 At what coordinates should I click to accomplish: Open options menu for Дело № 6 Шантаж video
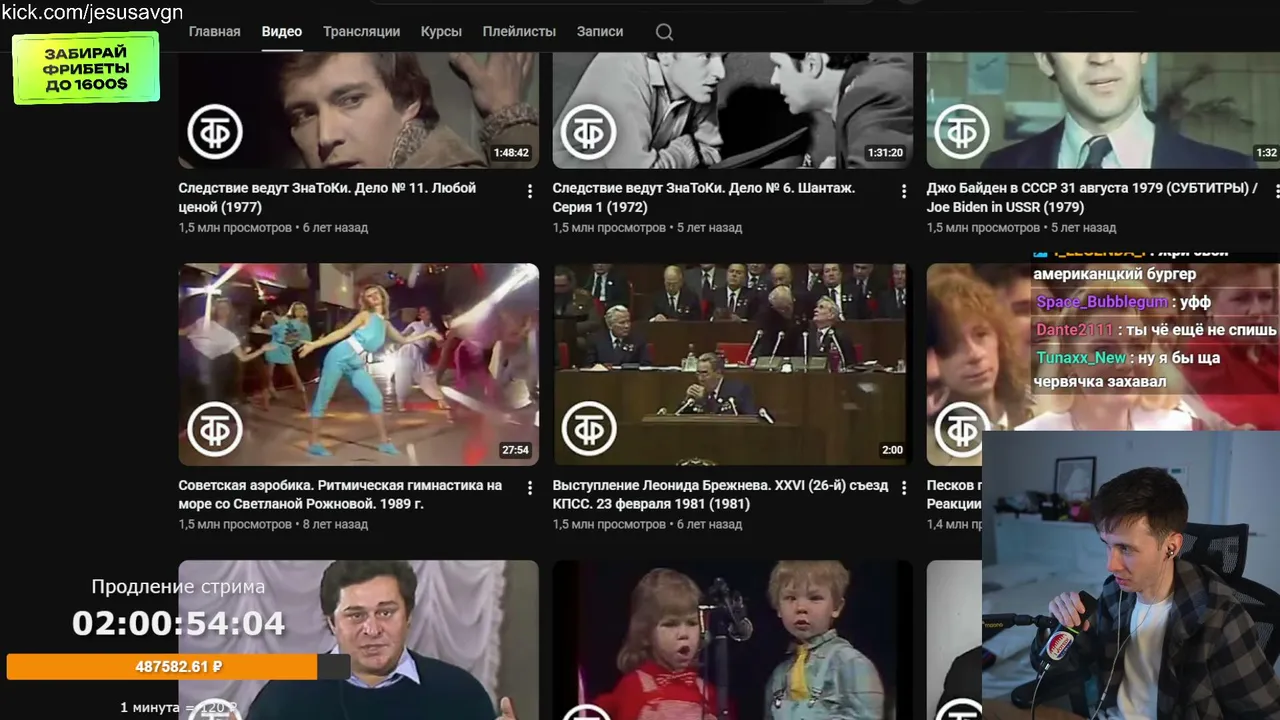[904, 191]
